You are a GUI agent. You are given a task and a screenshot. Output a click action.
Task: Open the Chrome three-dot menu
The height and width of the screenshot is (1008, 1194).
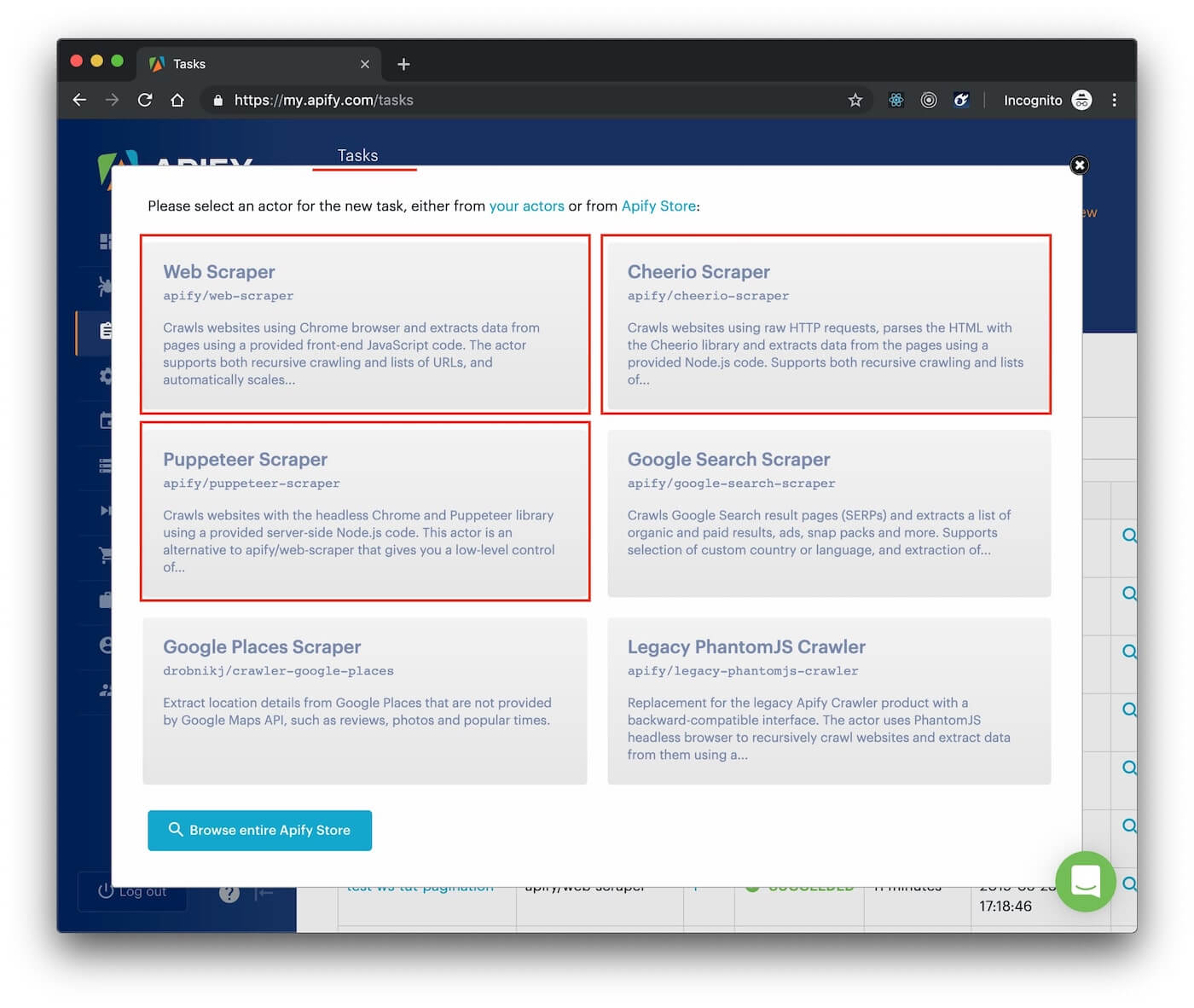(x=1114, y=100)
